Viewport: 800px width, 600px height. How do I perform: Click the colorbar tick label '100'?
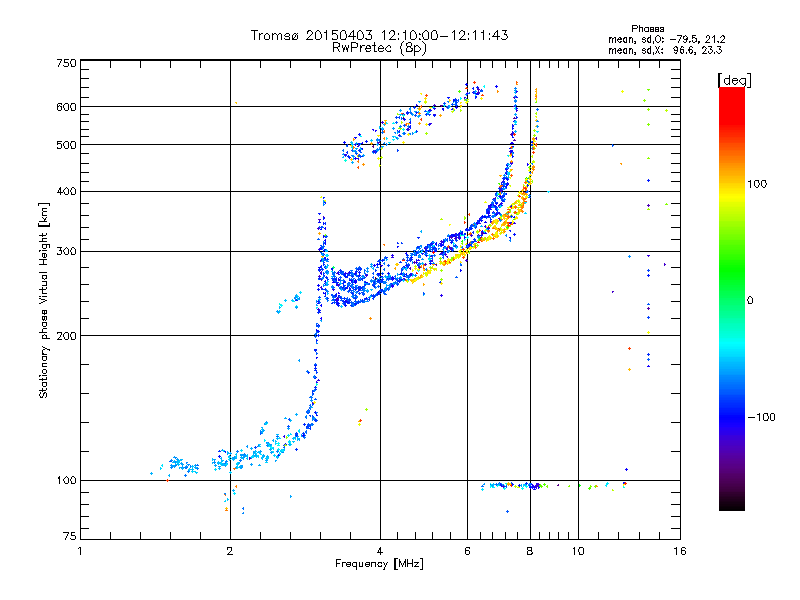tap(757, 184)
